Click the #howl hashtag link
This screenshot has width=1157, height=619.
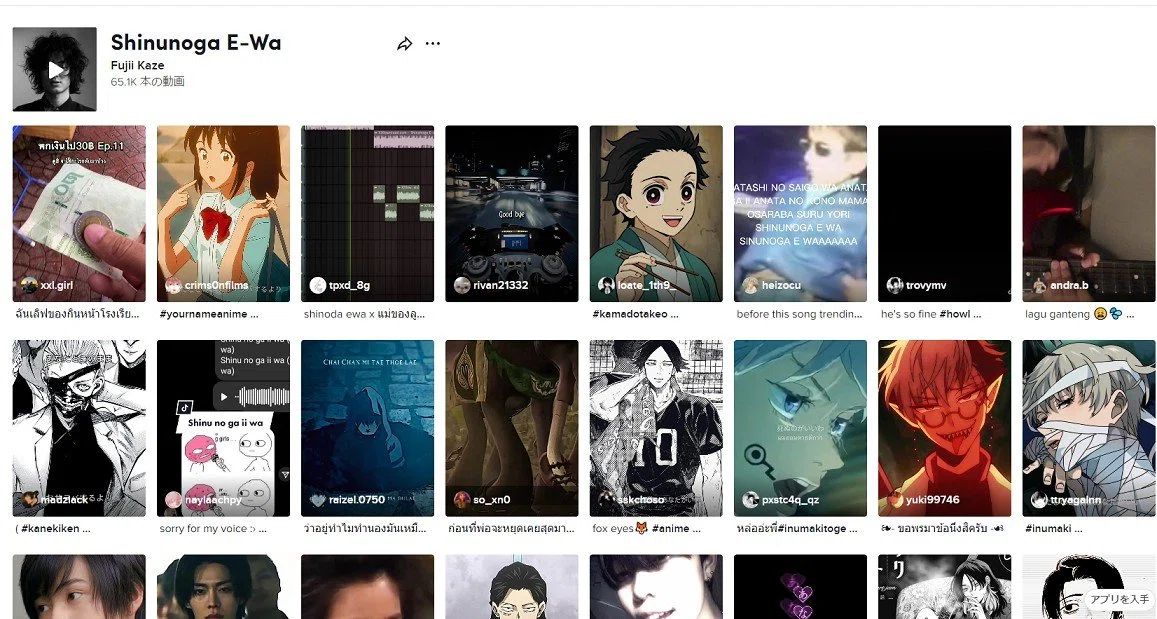pyautogui.click(x=955, y=314)
